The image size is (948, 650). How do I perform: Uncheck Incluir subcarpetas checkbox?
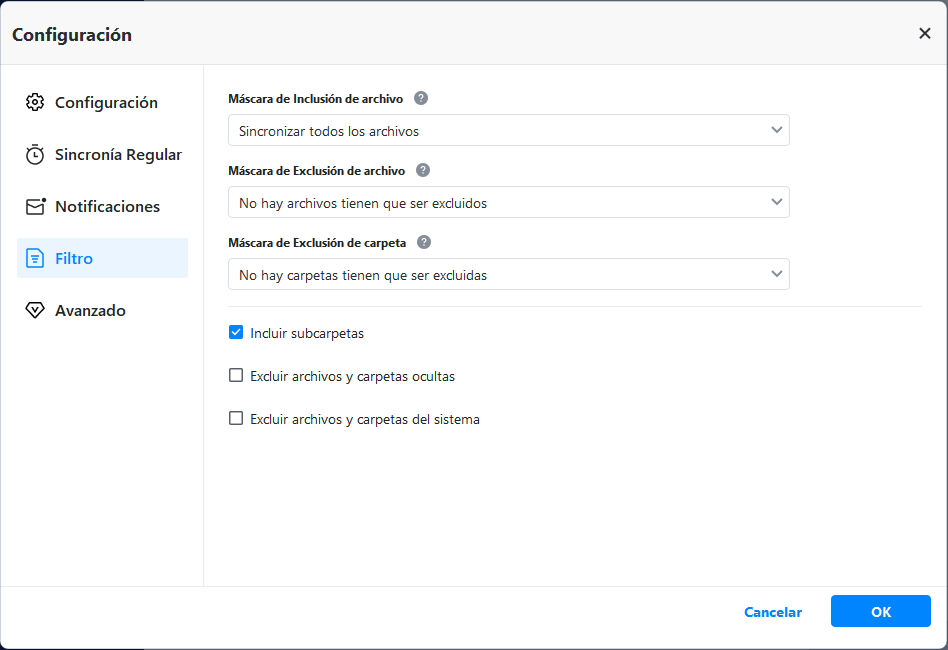(x=236, y=333)
